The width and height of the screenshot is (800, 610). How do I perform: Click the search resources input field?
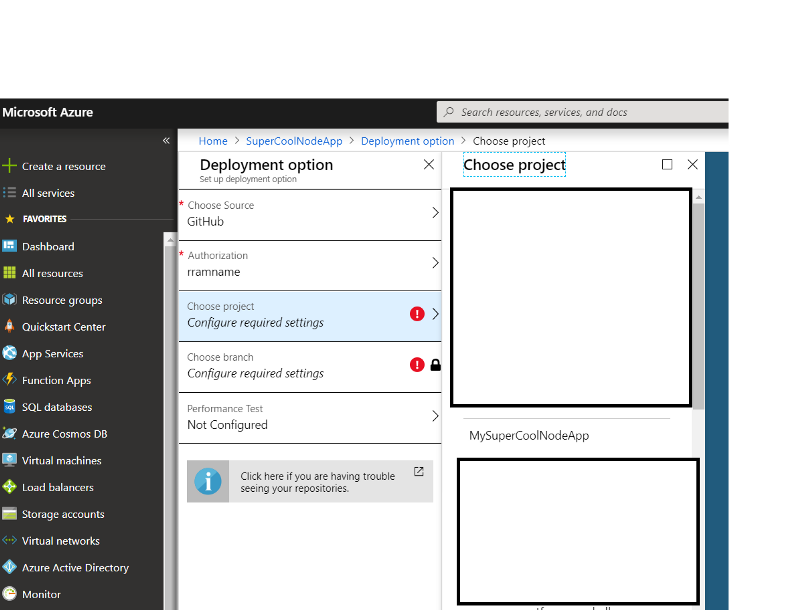point(583,112)
